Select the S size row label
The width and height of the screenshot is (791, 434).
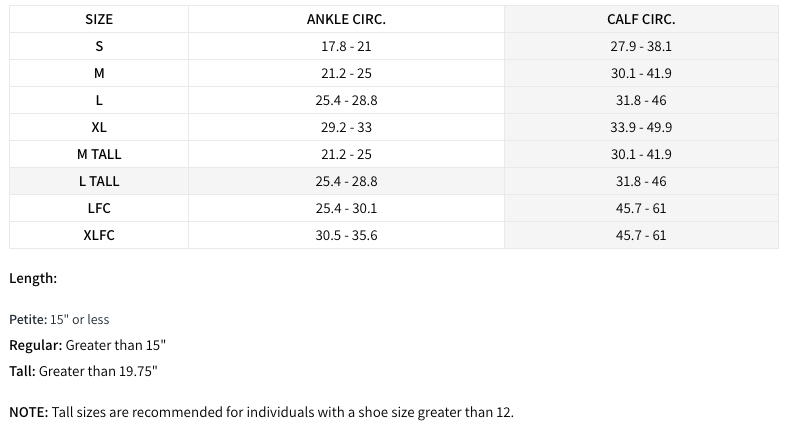[99, 46]
